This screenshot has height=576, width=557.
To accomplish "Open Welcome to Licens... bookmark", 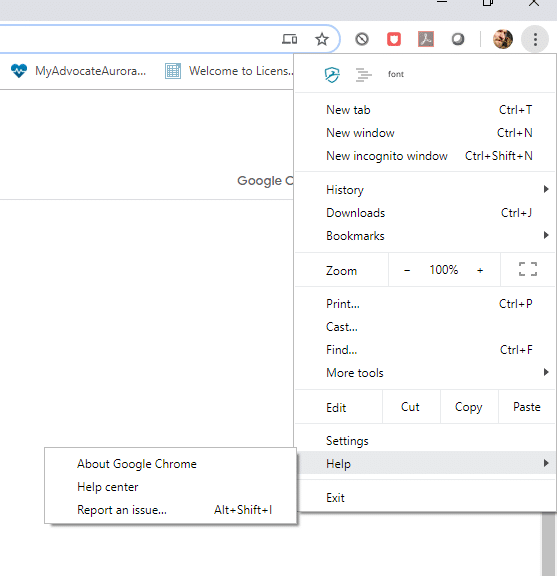I will (229, 71).
